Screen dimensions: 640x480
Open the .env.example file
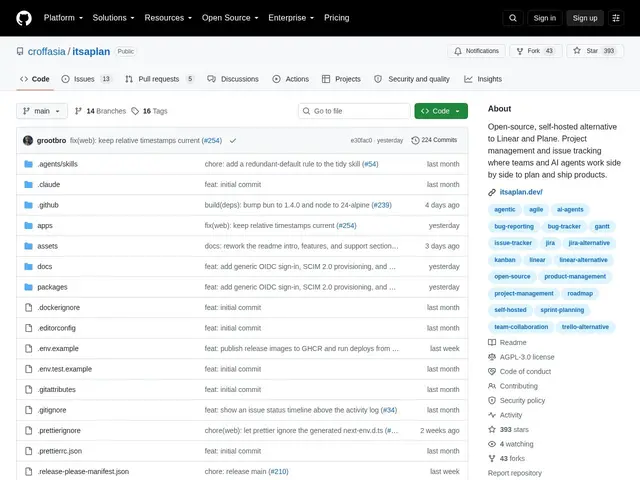58,349
